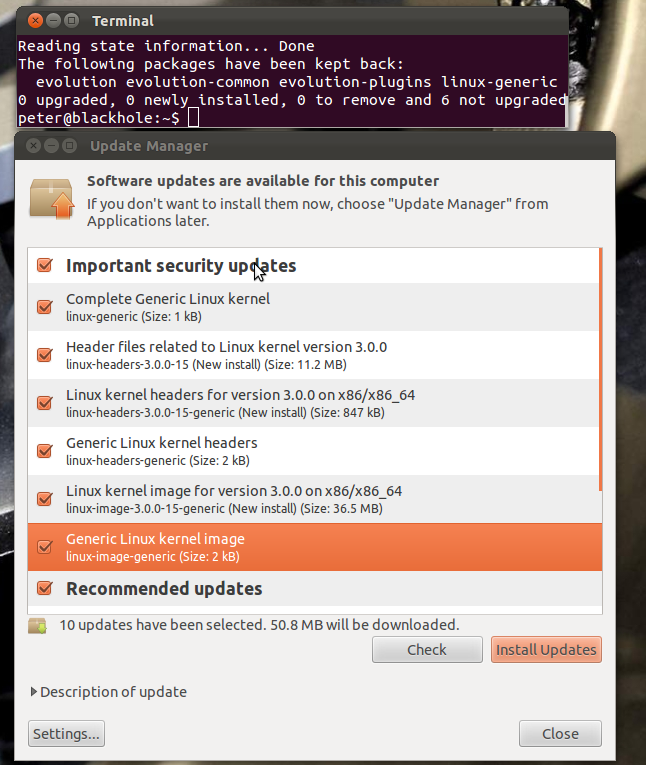Maximize the Update Manager window
The width and height of the screenshot is (646, 765).
(x=69, y=146)
